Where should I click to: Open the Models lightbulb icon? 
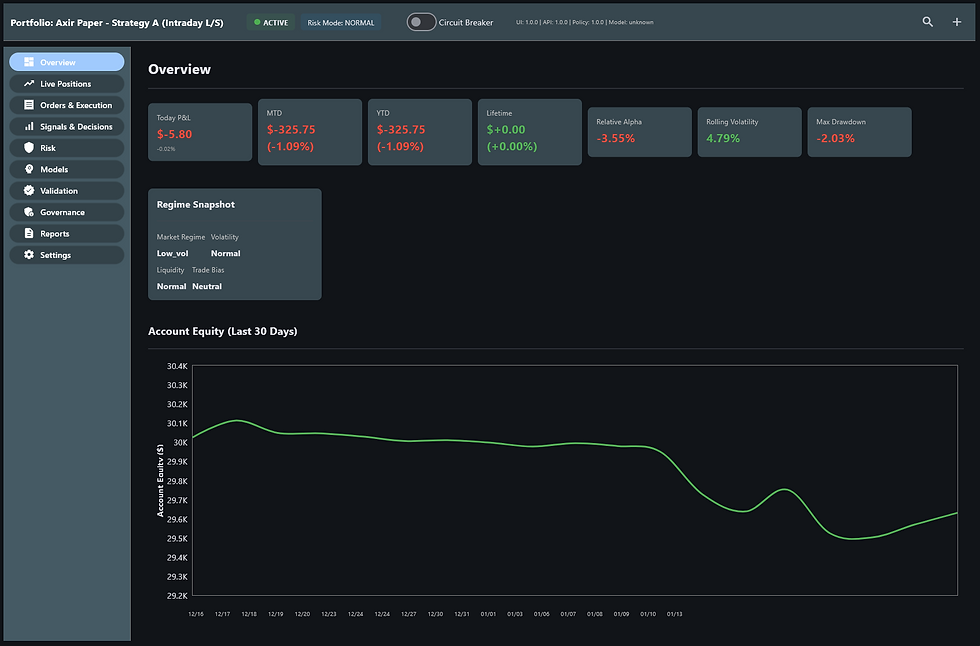(x=29, y=169)
